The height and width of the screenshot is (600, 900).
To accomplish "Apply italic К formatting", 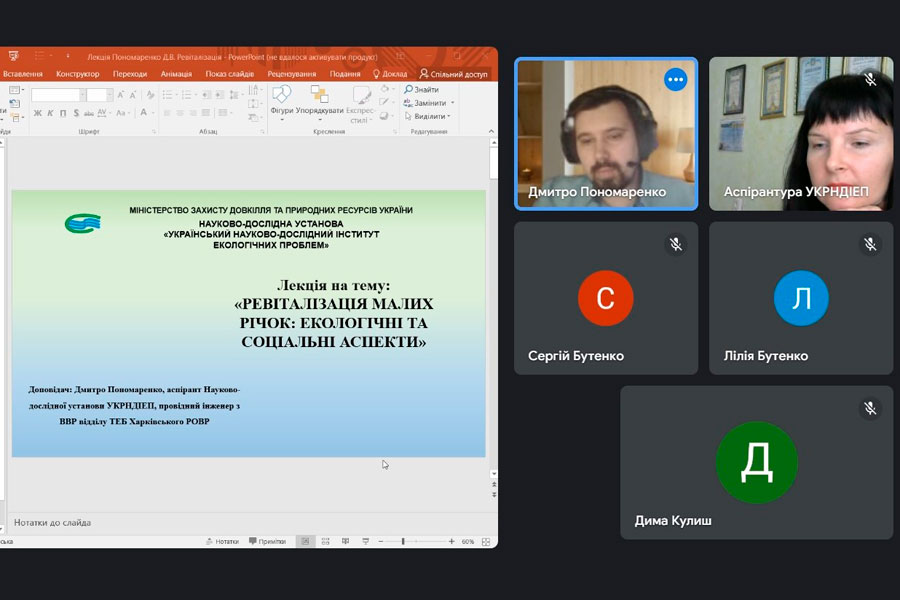I will (50, 113).
